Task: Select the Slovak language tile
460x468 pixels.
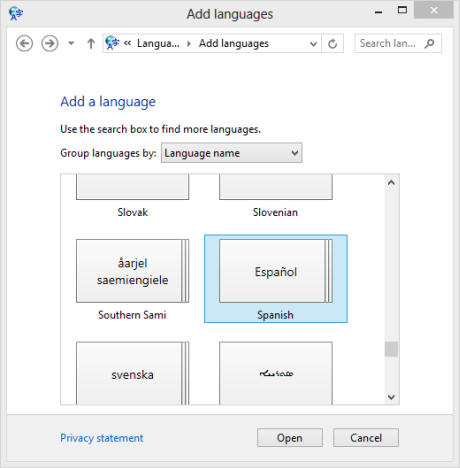Action: [133, 197]
